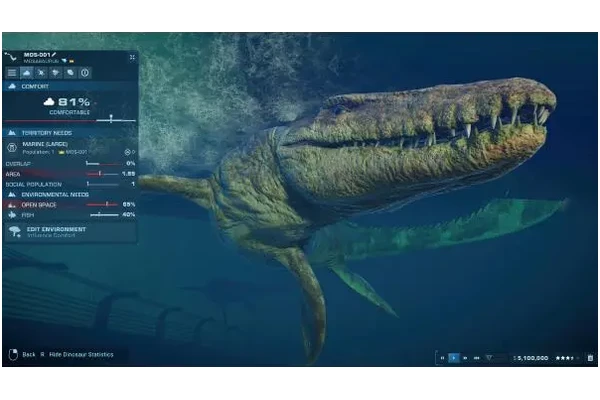Image resolution: width=600 pixels, height=400 pixels.
Task: Set double speed fast-forward control
Action: point(465,358)
